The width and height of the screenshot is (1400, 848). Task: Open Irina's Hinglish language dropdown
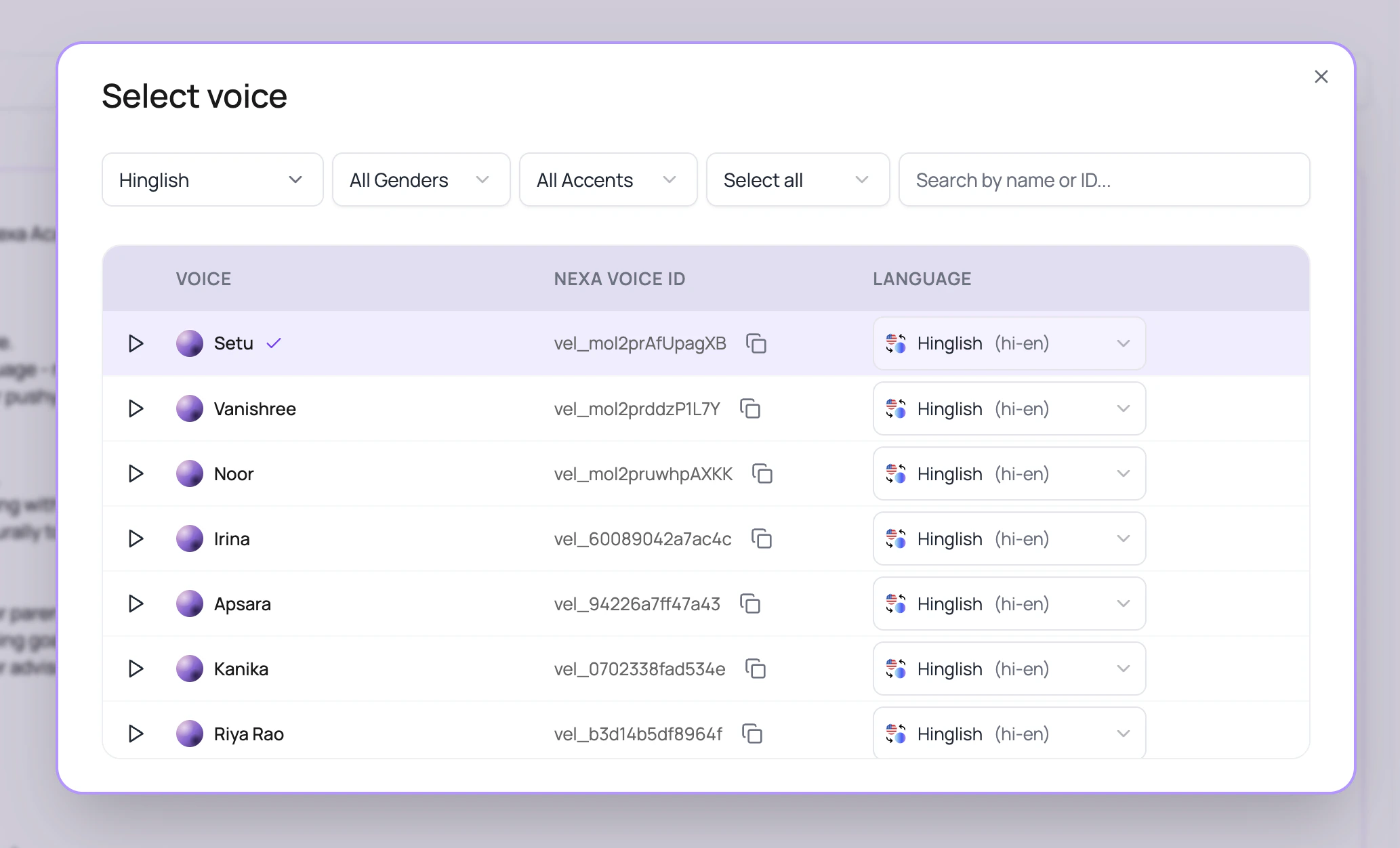[x=1010, y=538]
